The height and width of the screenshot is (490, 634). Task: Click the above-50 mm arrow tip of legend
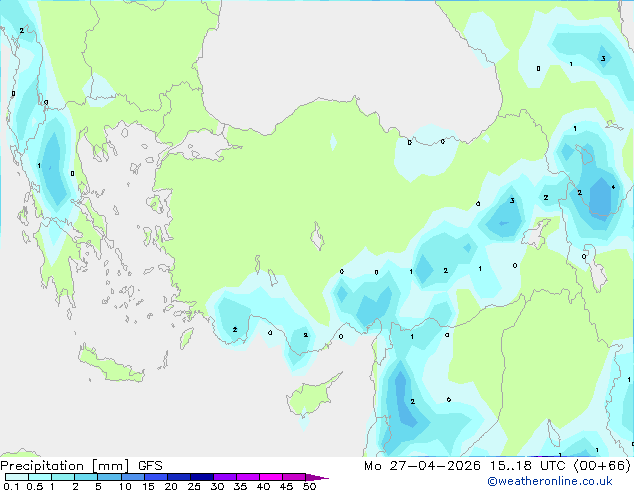click(x=317, y=477)
